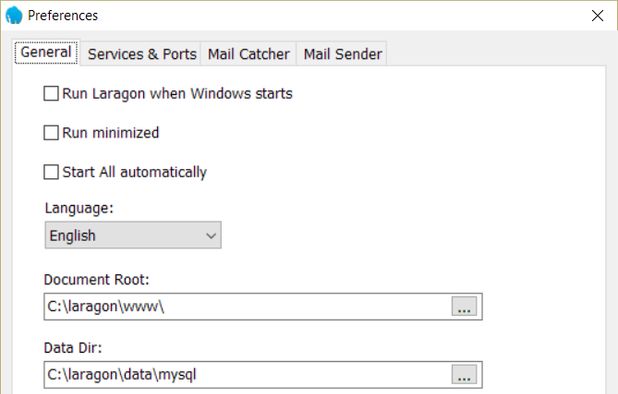Click the Laragon elephant icon in title bar
The image size is (618, 394).
coord(14,15)
